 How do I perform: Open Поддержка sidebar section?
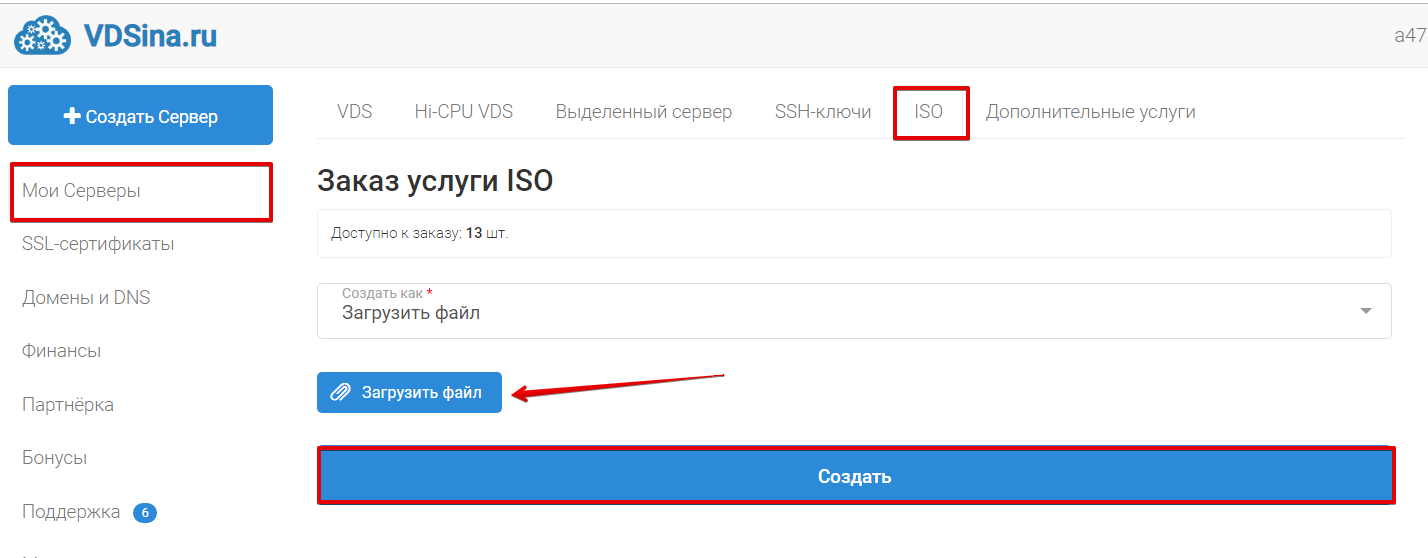71,512
